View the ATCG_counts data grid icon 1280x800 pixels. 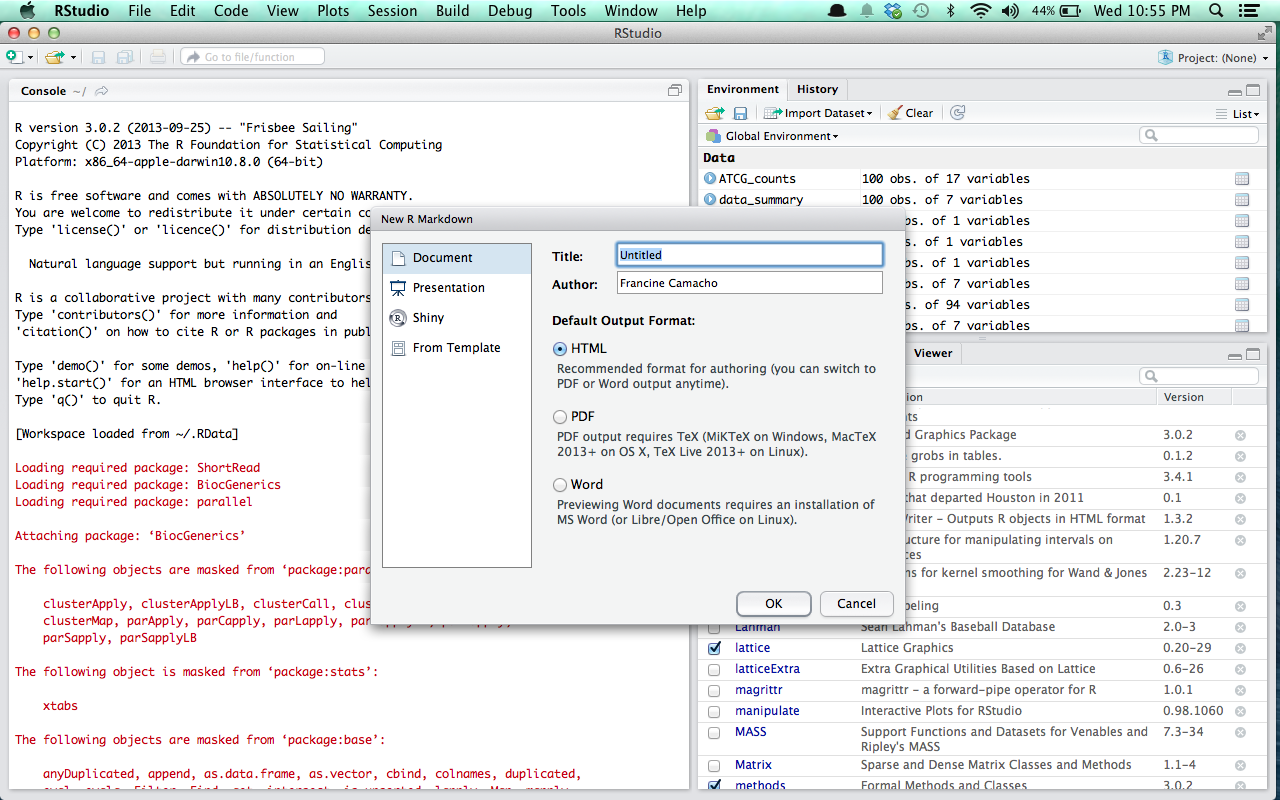(x=1242, y=179)
